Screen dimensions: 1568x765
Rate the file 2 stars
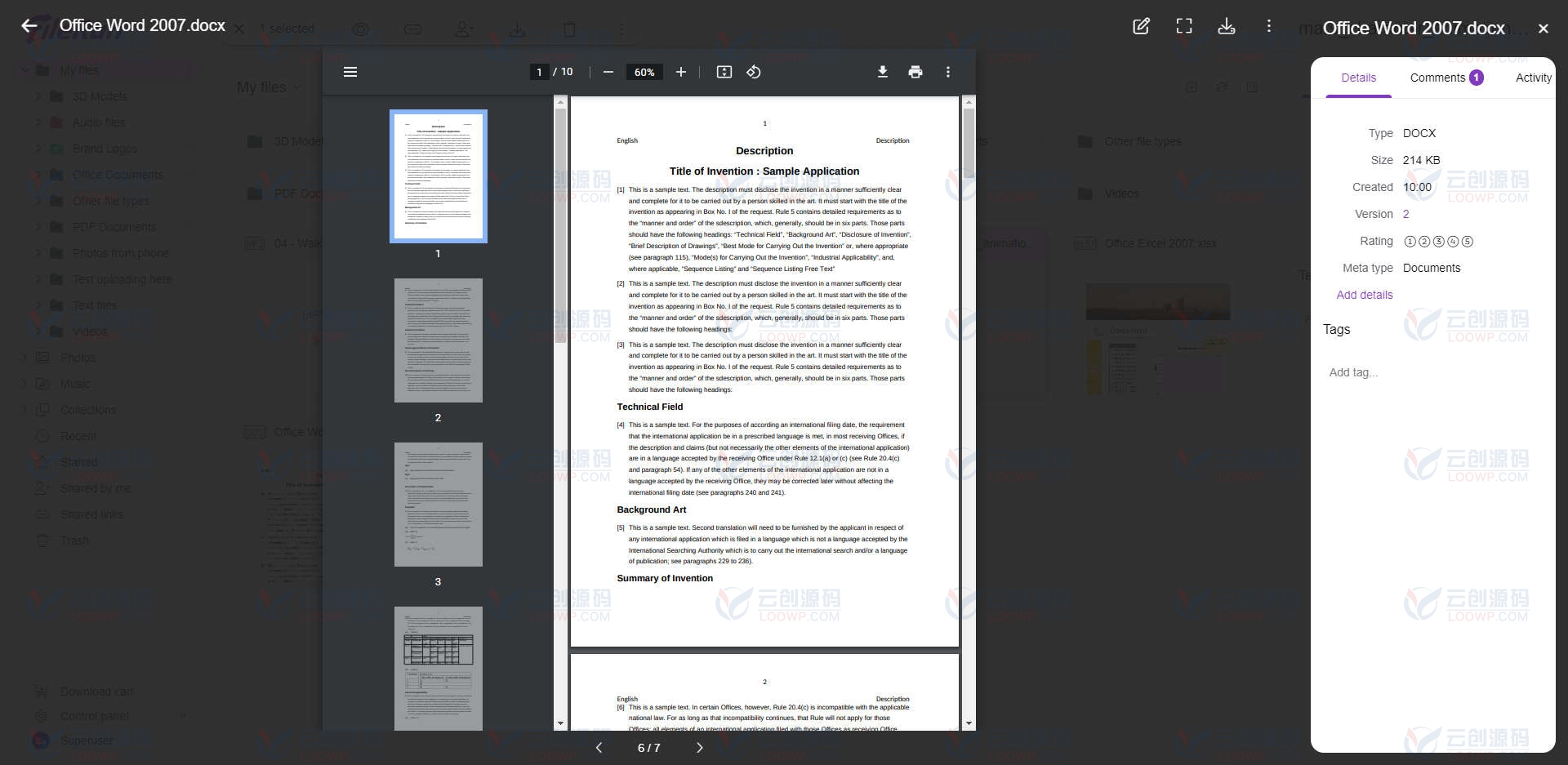coord(1424,242)
